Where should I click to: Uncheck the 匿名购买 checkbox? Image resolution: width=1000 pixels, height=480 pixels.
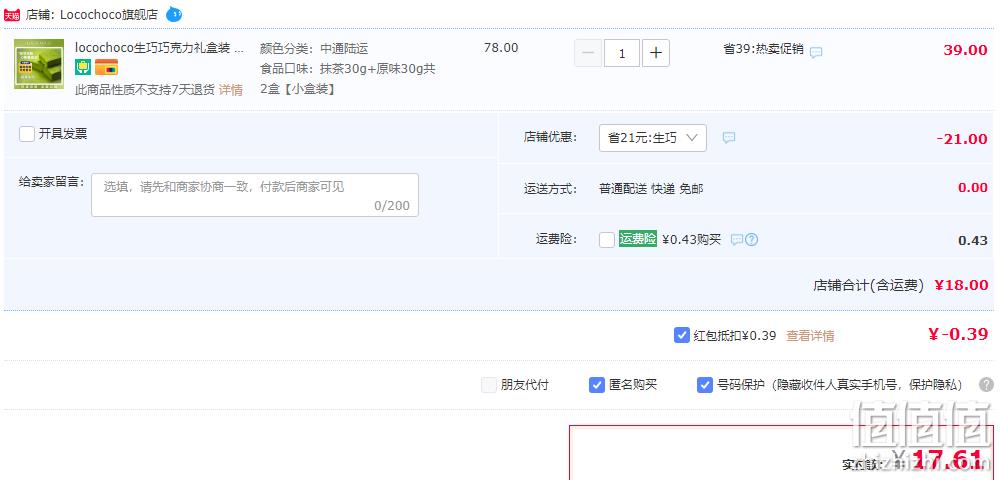(597, 385)
